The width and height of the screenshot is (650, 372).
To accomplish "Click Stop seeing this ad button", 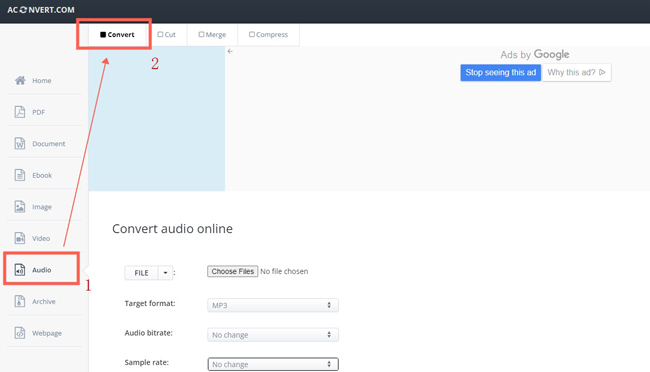I will tap(500, 73).
